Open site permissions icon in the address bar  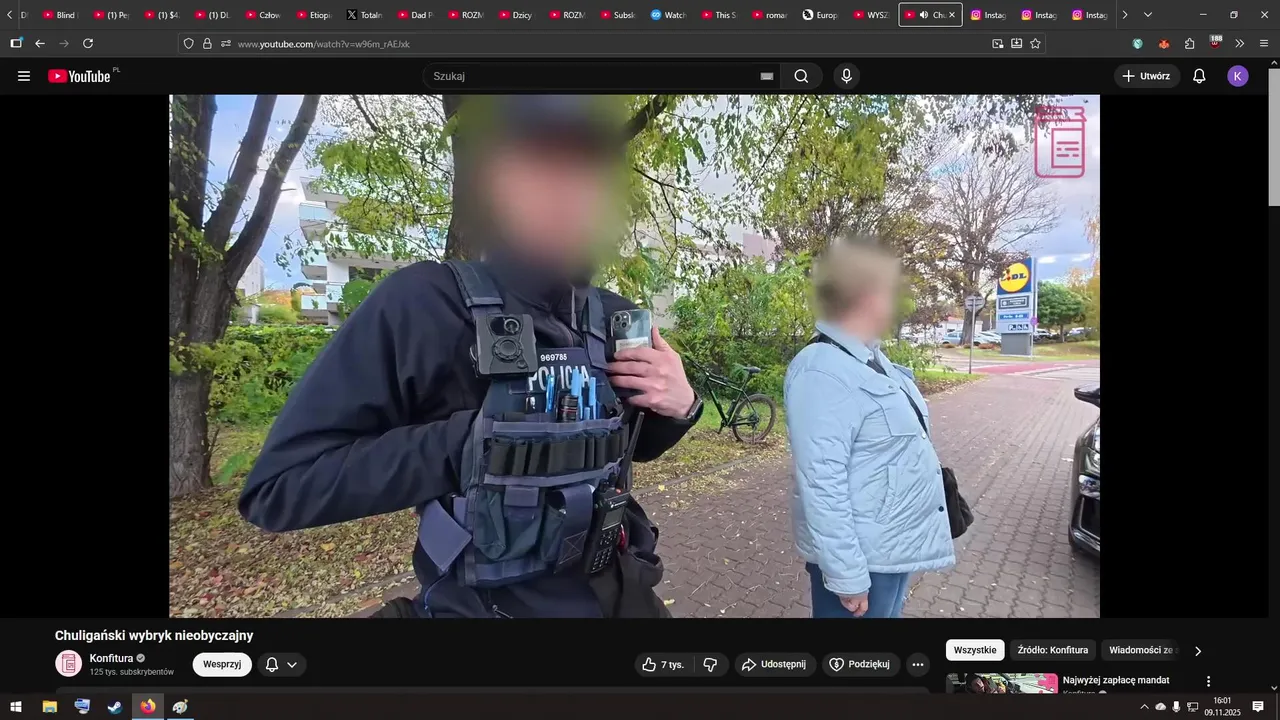click(x=226, y=44)
